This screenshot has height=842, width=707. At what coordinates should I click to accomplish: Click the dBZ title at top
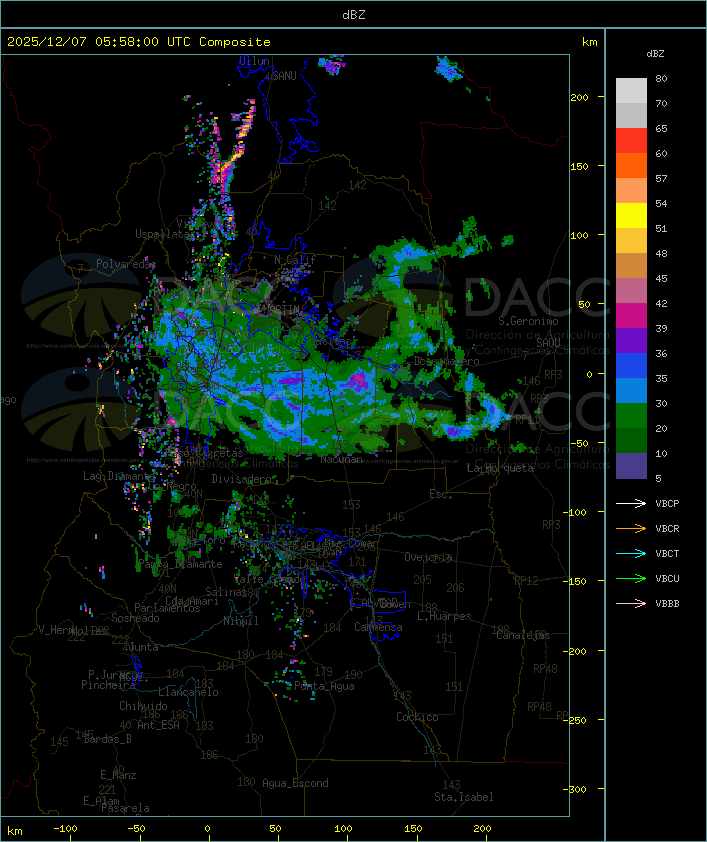pyautogui.click(x=354, y=15)
